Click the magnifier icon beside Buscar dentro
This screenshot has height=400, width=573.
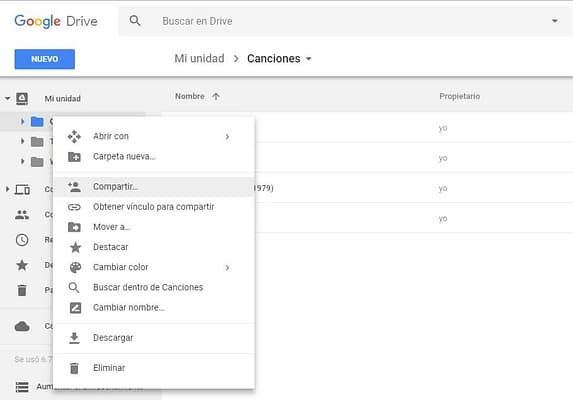click(74, 288)
